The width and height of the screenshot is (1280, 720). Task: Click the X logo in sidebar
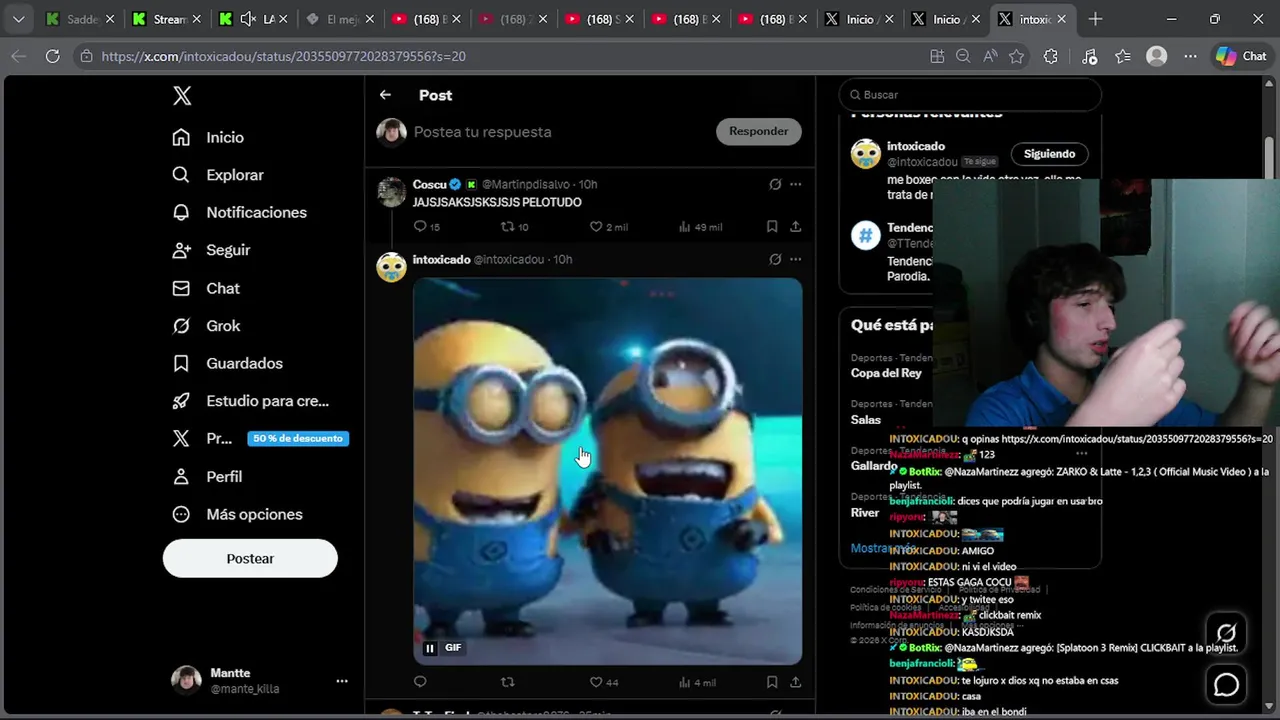182,96
